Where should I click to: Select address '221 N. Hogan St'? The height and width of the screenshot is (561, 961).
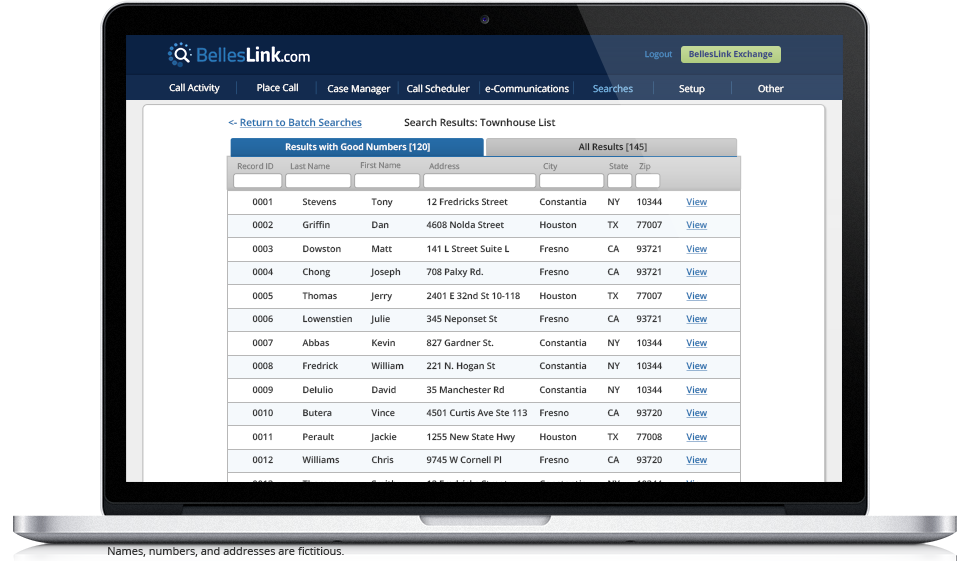coord(461,366)
